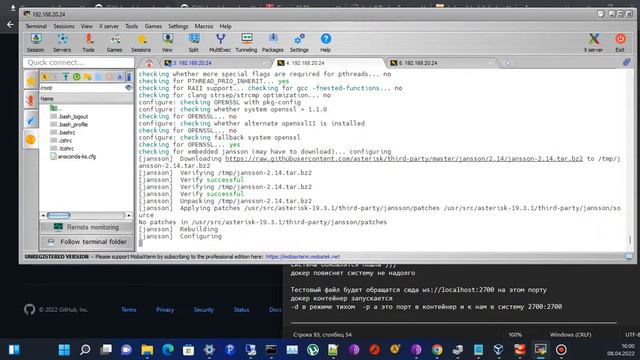Click the Terms link on GitHub page

tap(129, 310)
